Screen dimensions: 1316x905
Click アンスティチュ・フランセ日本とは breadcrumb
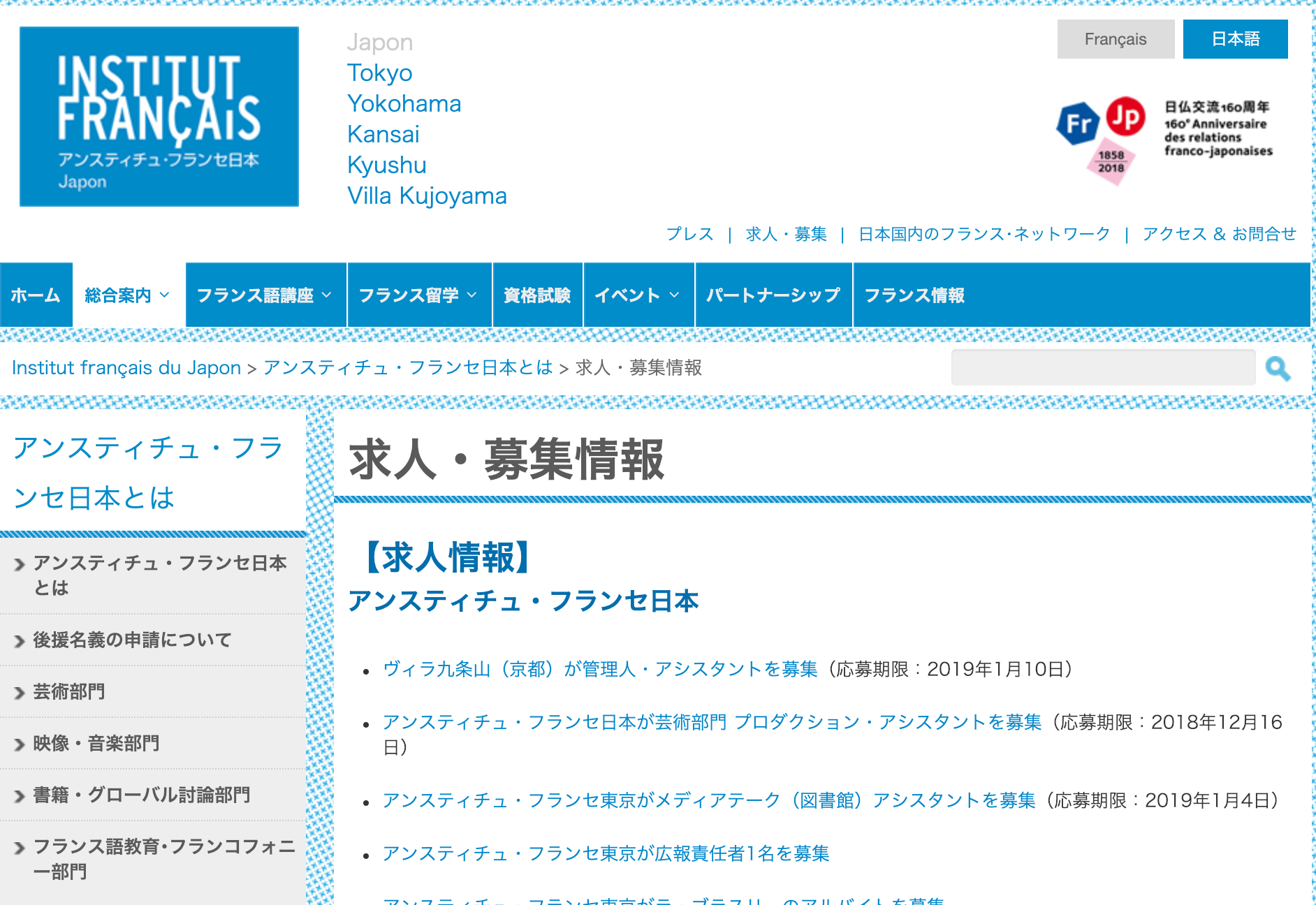[x=408, y=367]
